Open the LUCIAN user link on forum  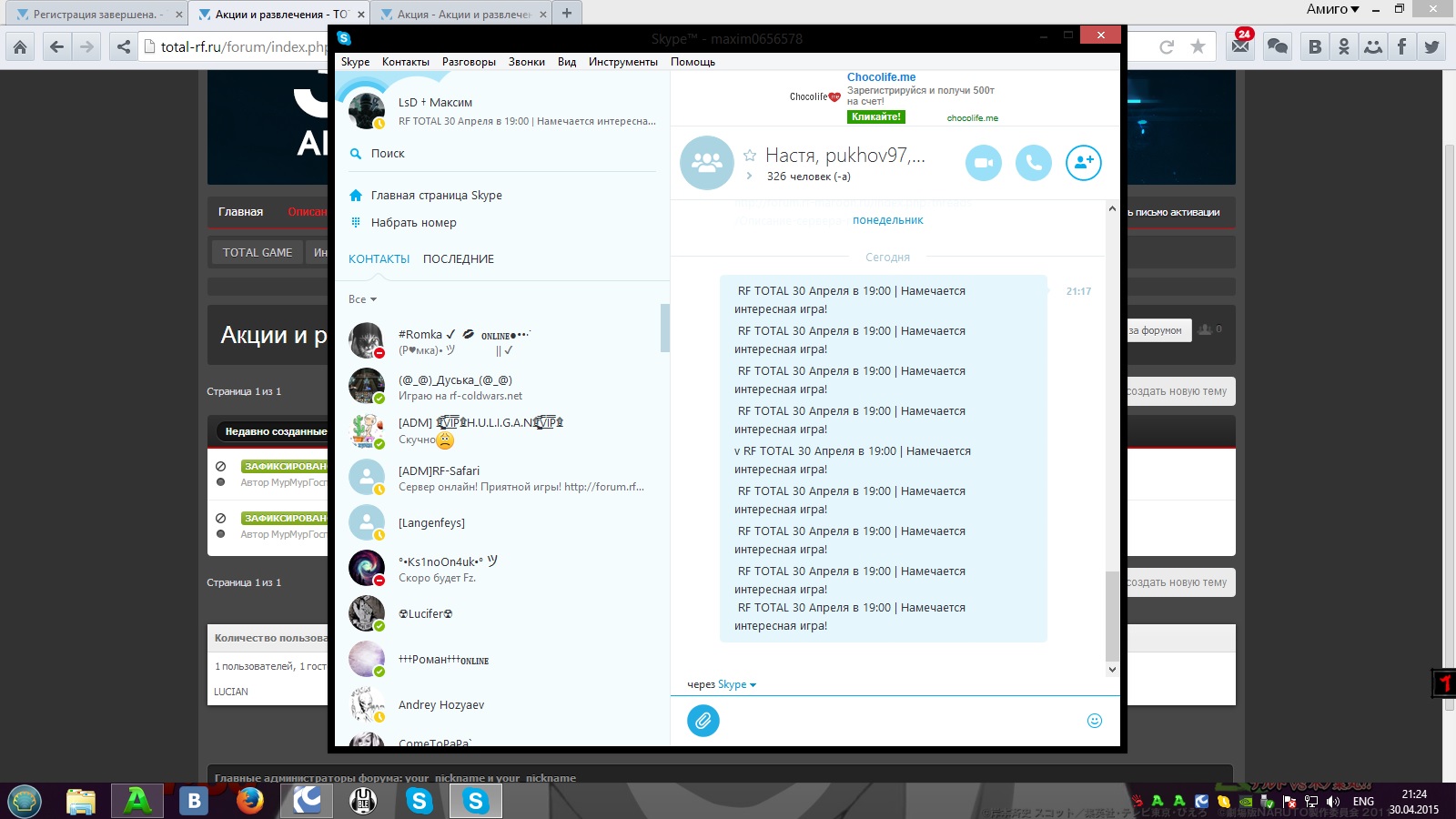pyautogui.click(x=231, y=692)
